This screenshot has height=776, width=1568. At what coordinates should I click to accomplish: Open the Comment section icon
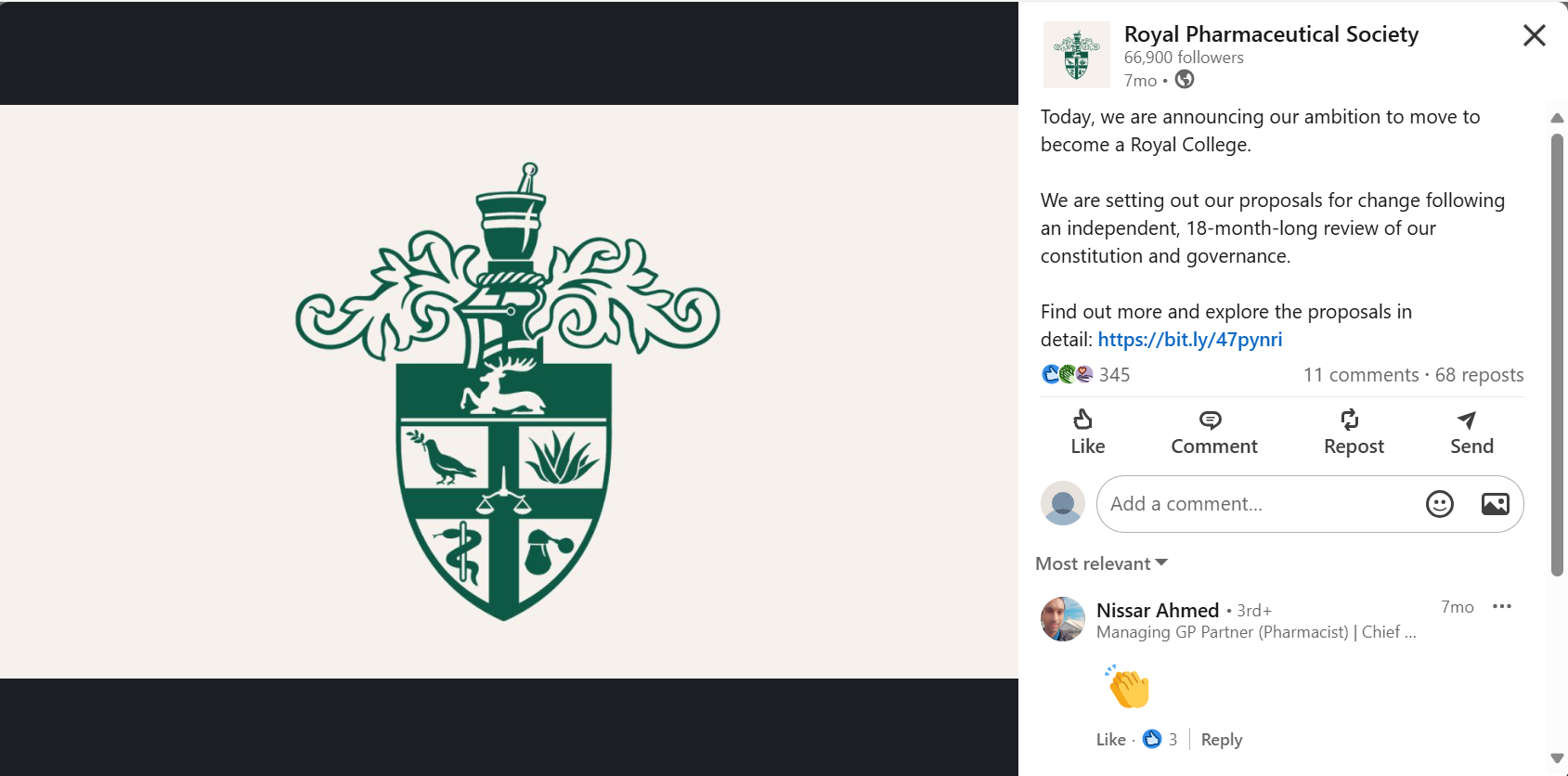(x=1212, y=432)
